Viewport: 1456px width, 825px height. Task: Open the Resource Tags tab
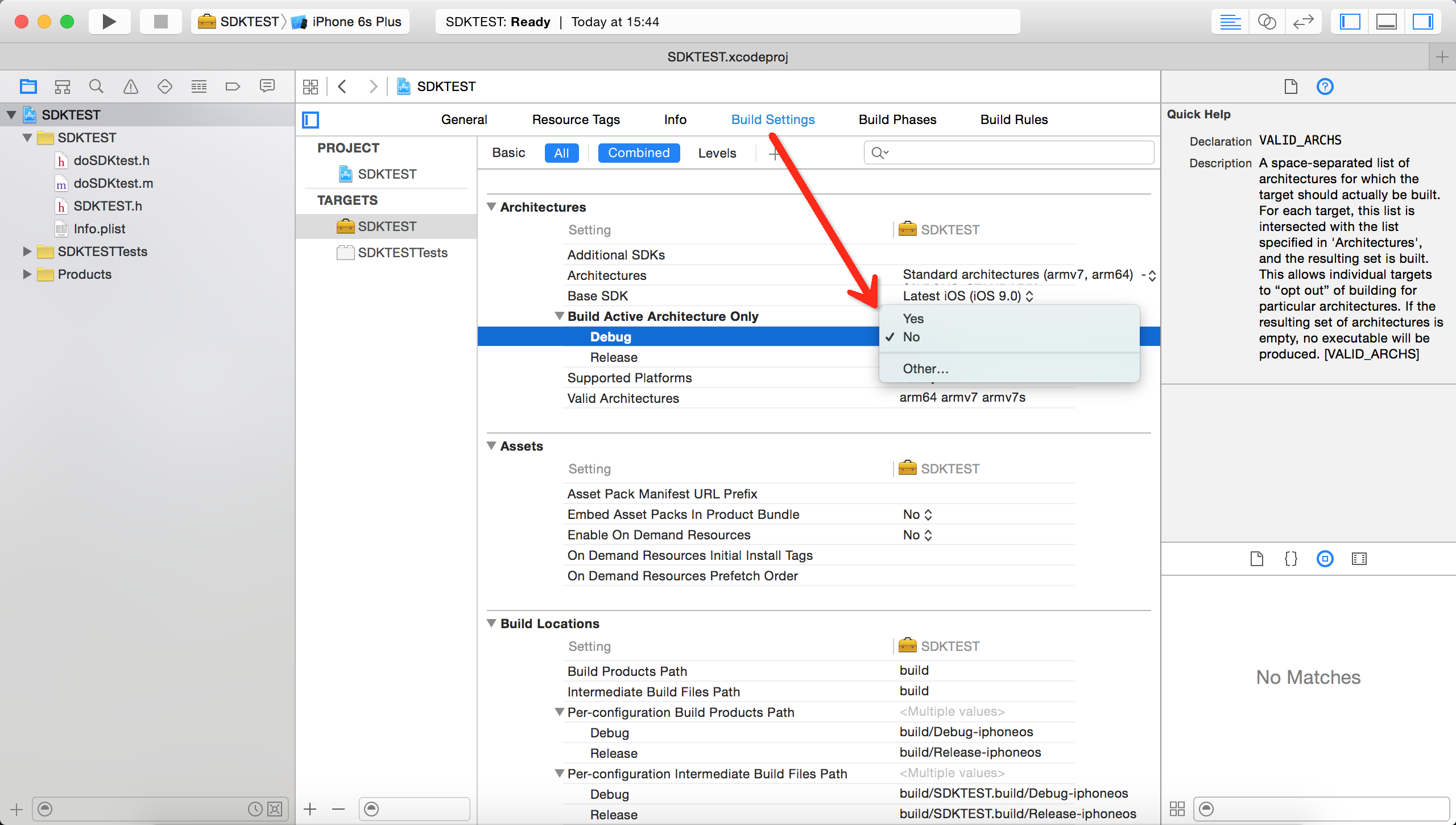point(576,119)
